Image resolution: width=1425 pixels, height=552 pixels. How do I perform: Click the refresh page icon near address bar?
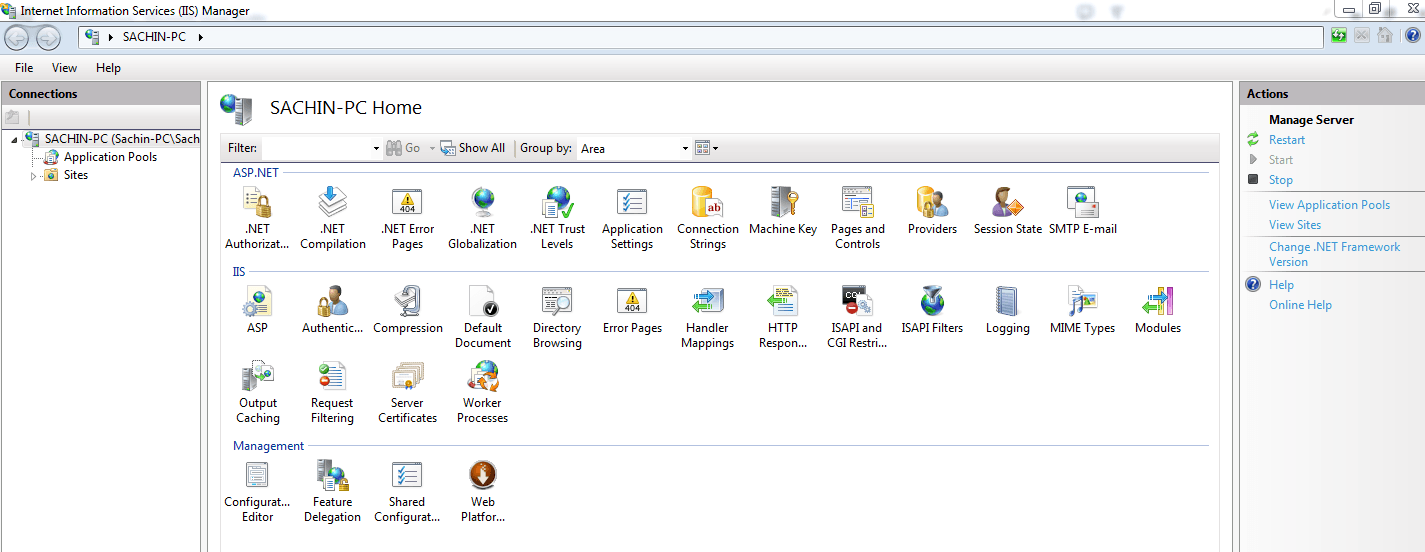pyautogui.click(x=1339, y=36)
